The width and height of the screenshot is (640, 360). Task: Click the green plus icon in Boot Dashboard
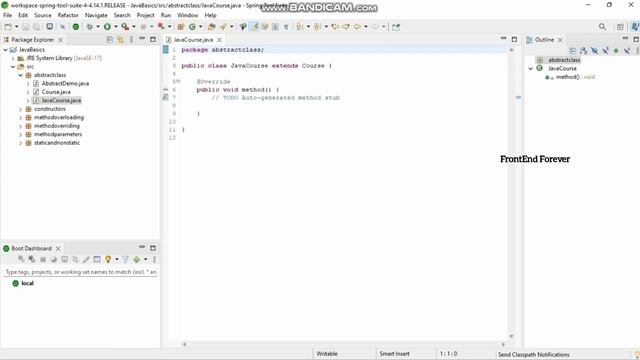136,260
